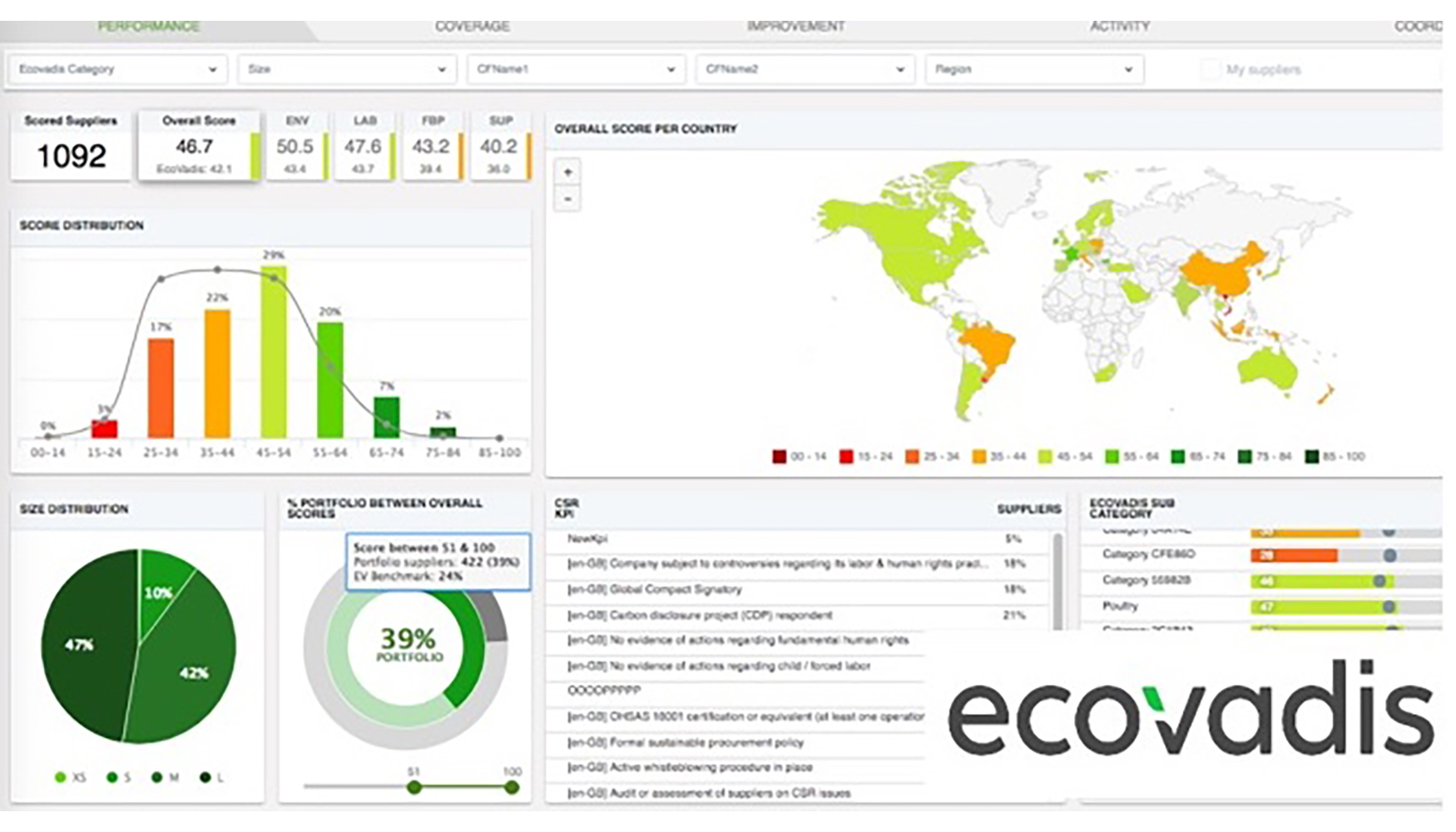The image size is (1456, 832).
Task: Expand the Region filter dropdown
Action: (1034, 69)
